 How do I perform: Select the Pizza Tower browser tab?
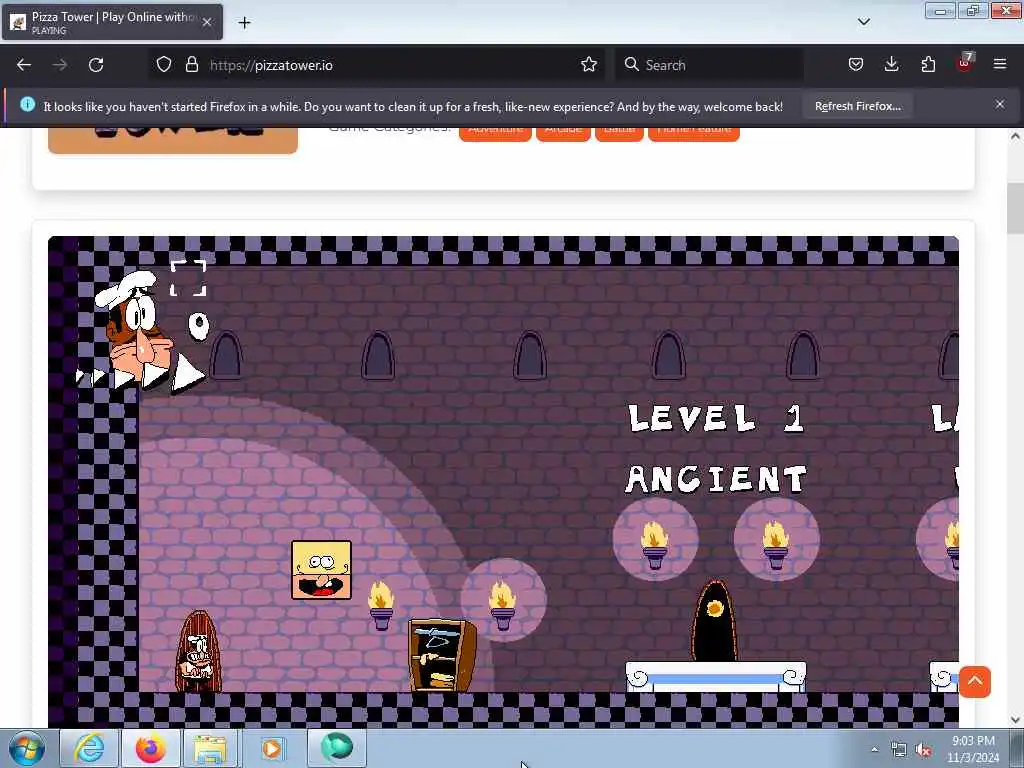pos(112,22)
